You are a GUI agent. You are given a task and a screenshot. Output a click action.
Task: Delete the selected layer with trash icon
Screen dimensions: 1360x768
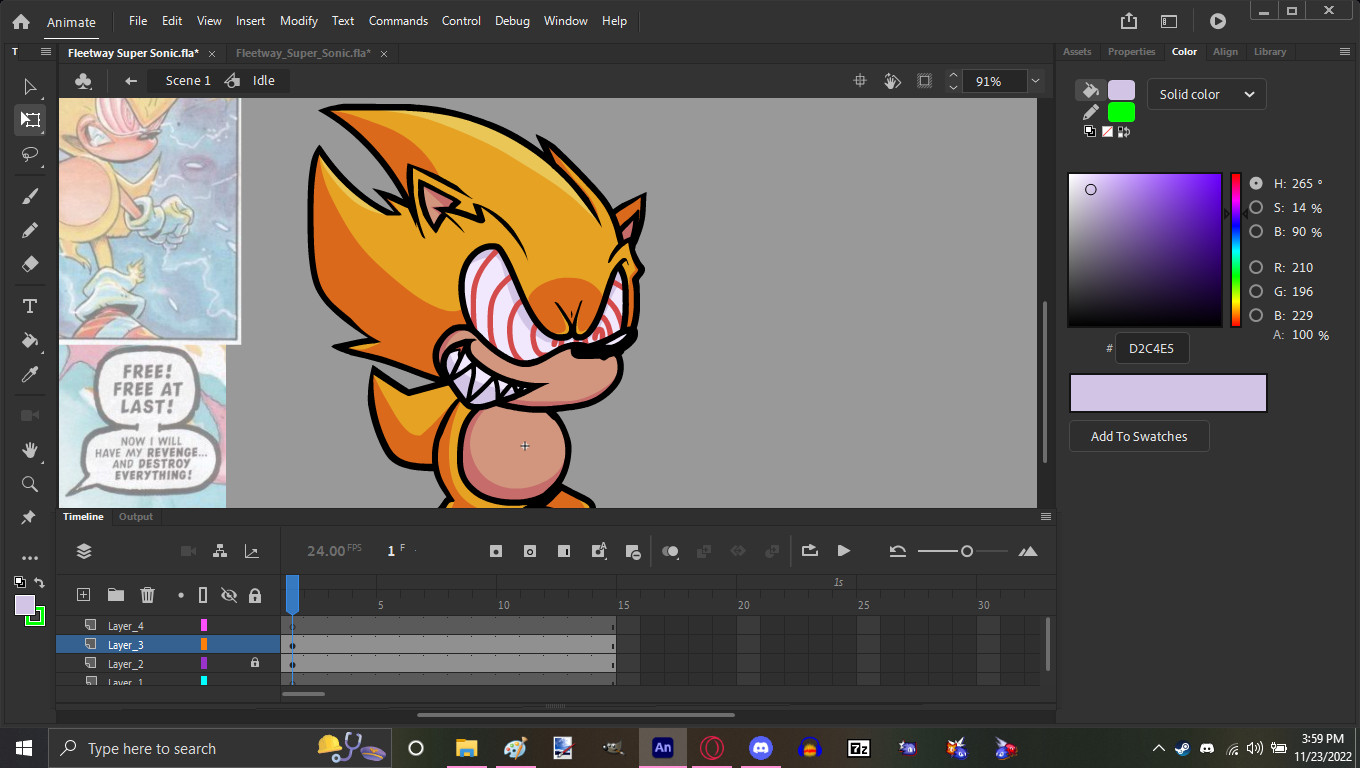click(x=148, y=595)
